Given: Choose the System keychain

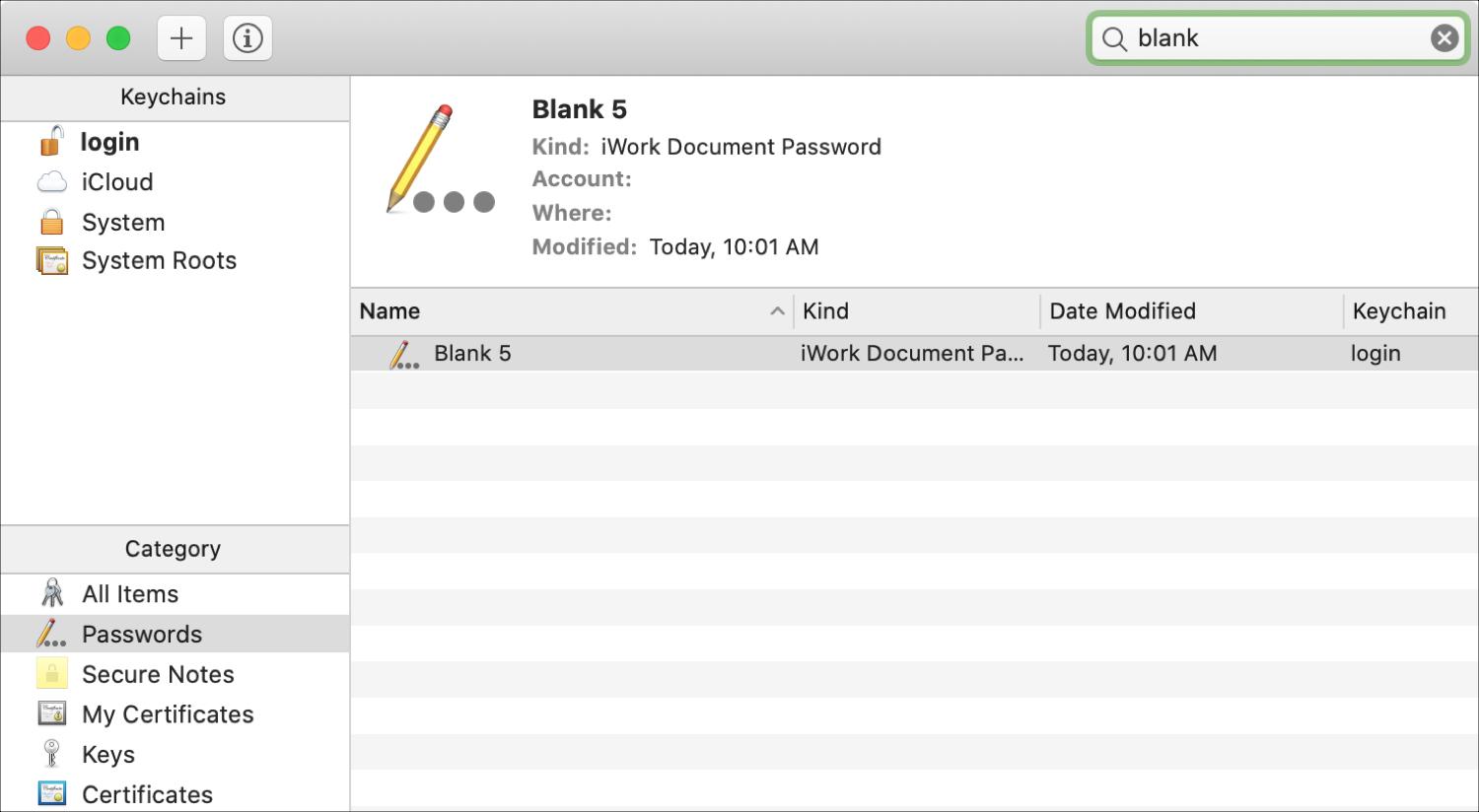Looking at the screenshot, I should (x=123, y=223).
